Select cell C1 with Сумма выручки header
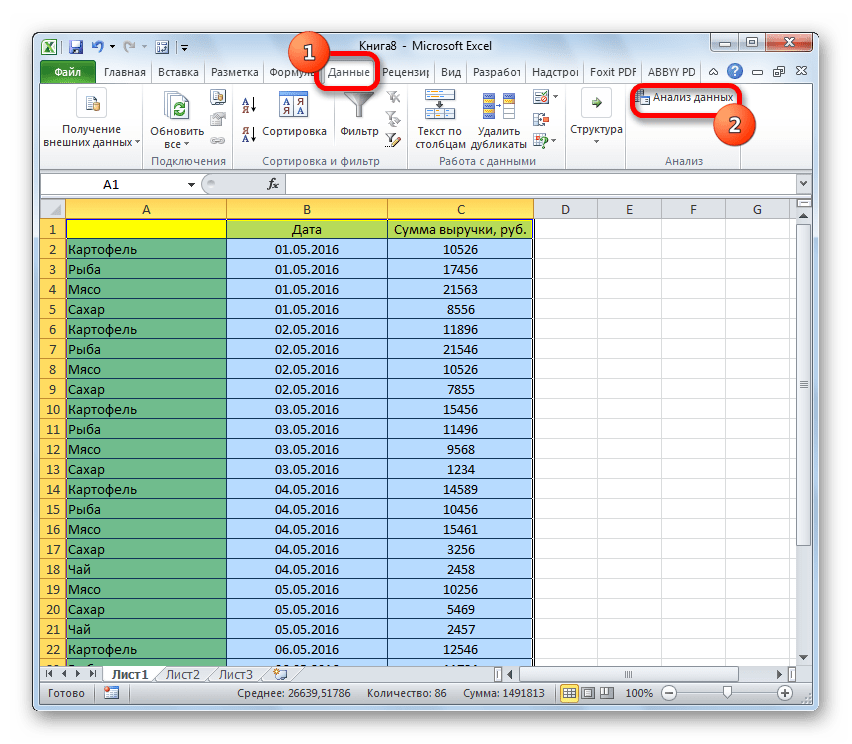This screenshot has height=744, width=852. (x=460, y=229)
